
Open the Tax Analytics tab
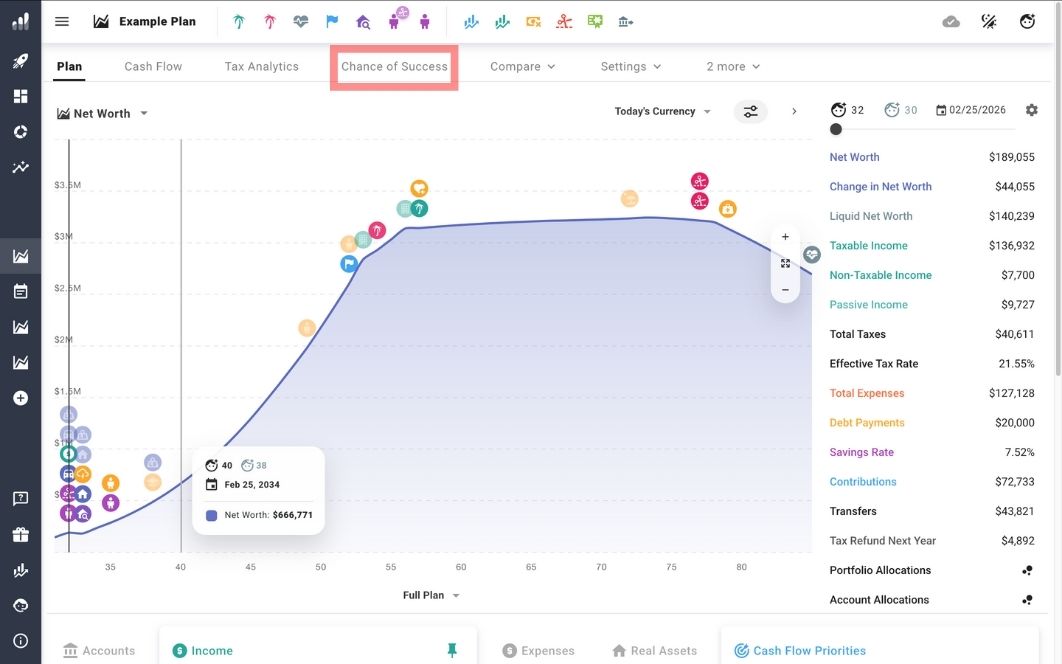pos(261,67)
